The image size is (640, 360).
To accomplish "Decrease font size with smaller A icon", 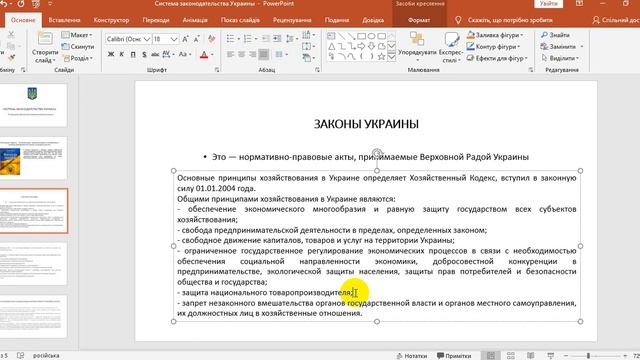I will point(197,39).
